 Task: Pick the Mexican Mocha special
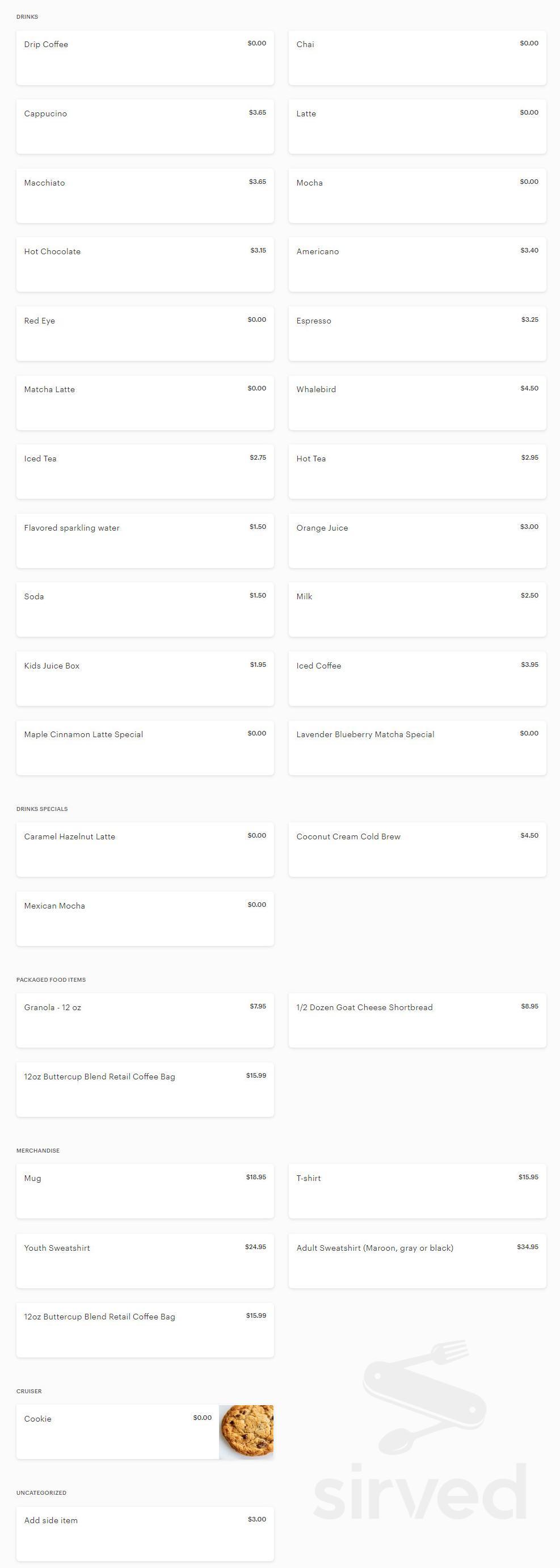pyautogui.click(x=145, y=919)
